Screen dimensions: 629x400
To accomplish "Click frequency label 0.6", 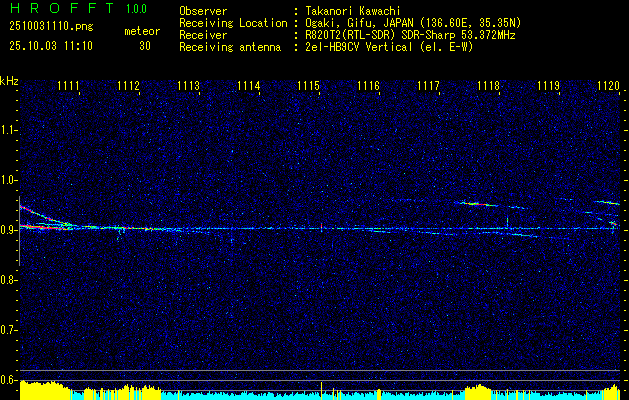I will point(8,380).
